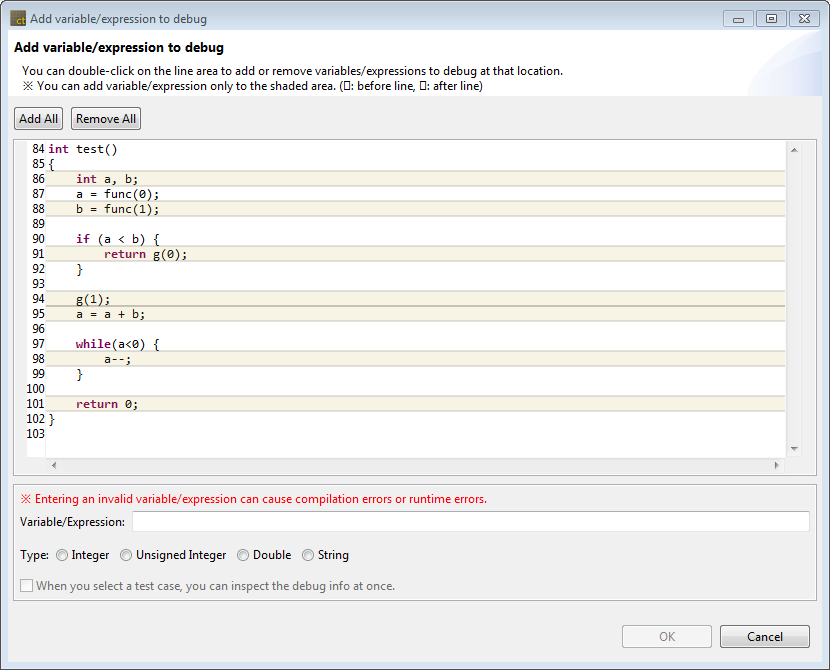Viewport: 830px width, 670px height.
Task: Click the Variable/Expression input field
Action: click(x=470, y=522)
